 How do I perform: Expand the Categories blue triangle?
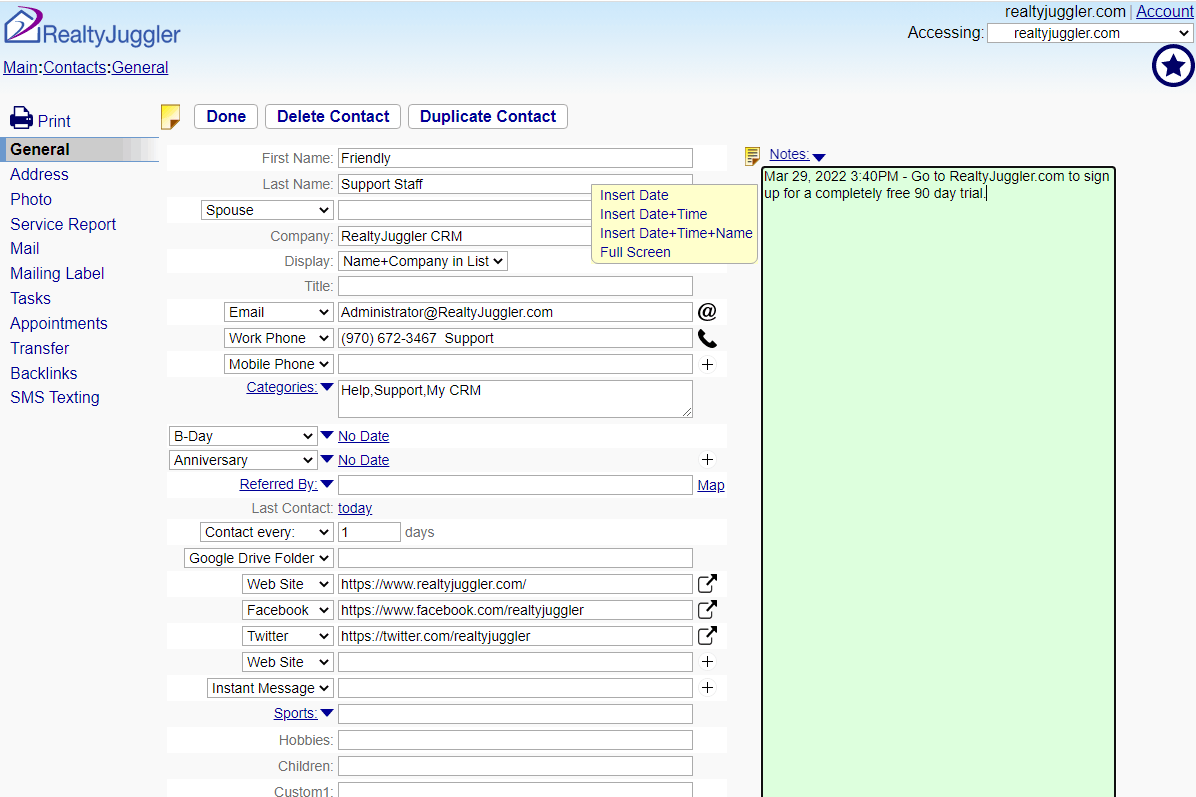tap(326, 387)
